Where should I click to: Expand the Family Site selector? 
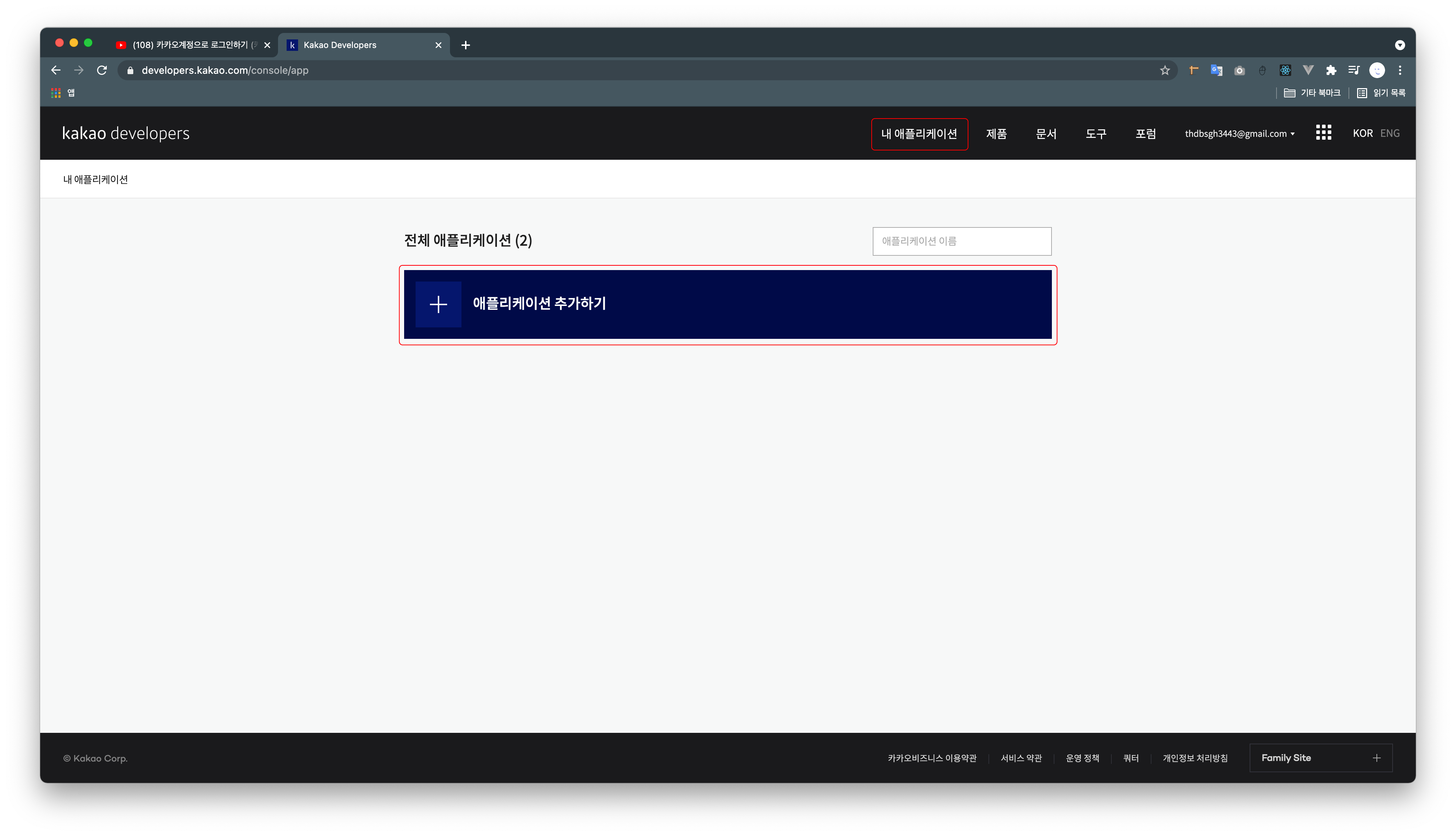pyautogui.click(x=1321, y=758)
